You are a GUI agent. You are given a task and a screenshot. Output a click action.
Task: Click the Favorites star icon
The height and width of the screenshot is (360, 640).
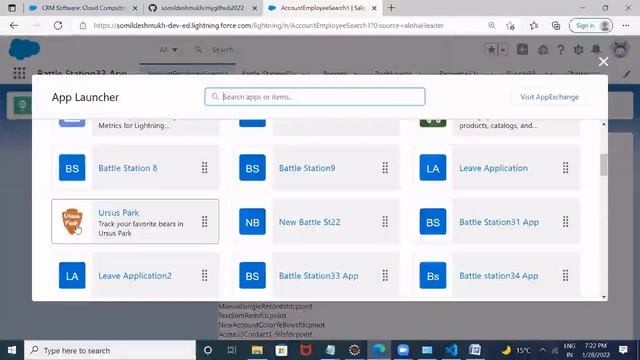491,50
